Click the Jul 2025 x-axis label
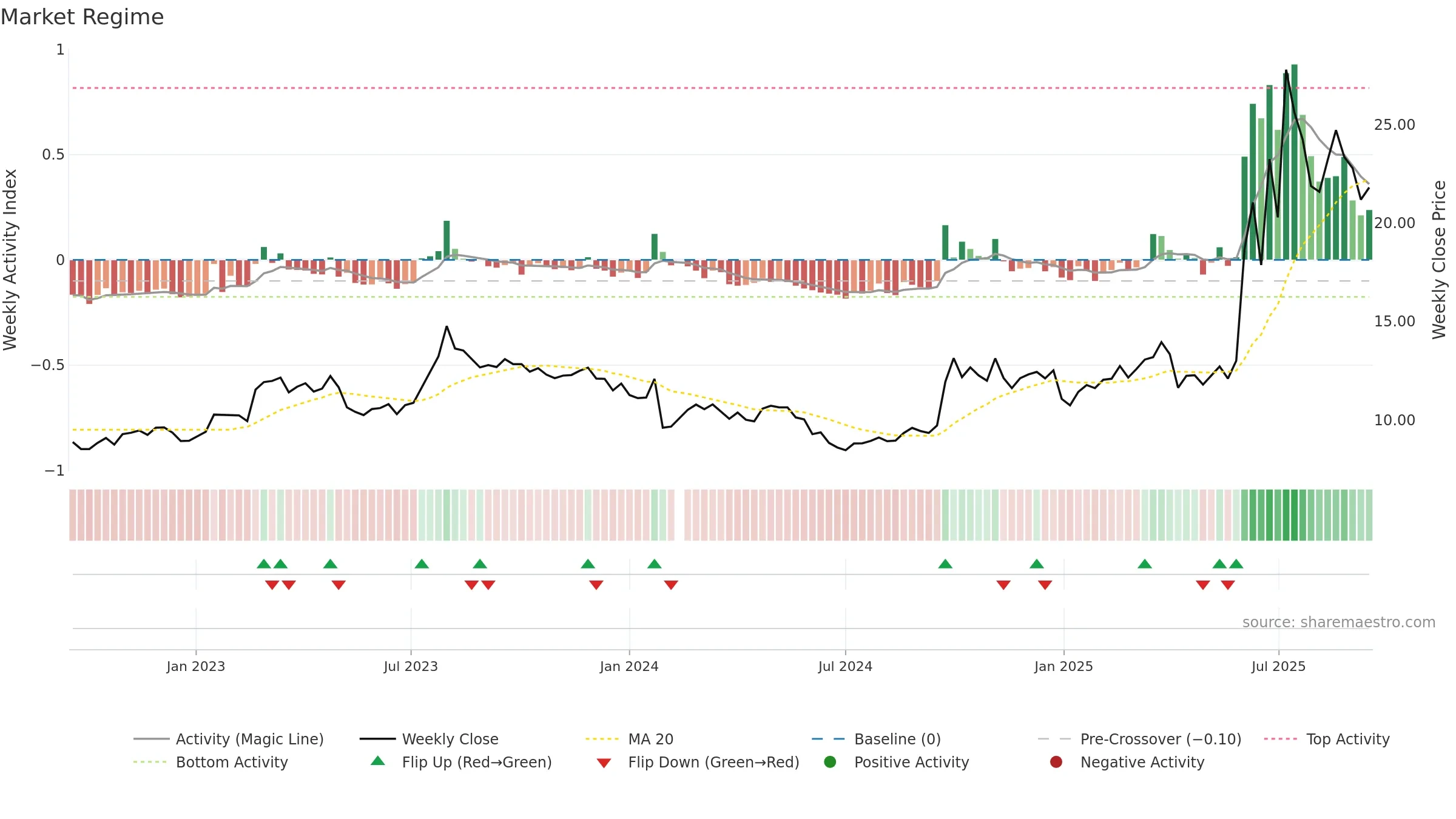 coord(1278,666)
